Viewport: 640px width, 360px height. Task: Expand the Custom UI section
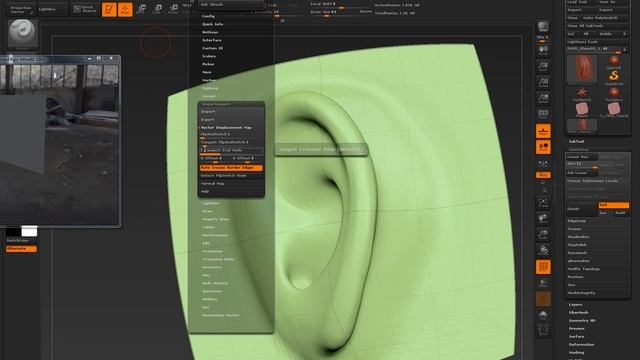212,48
